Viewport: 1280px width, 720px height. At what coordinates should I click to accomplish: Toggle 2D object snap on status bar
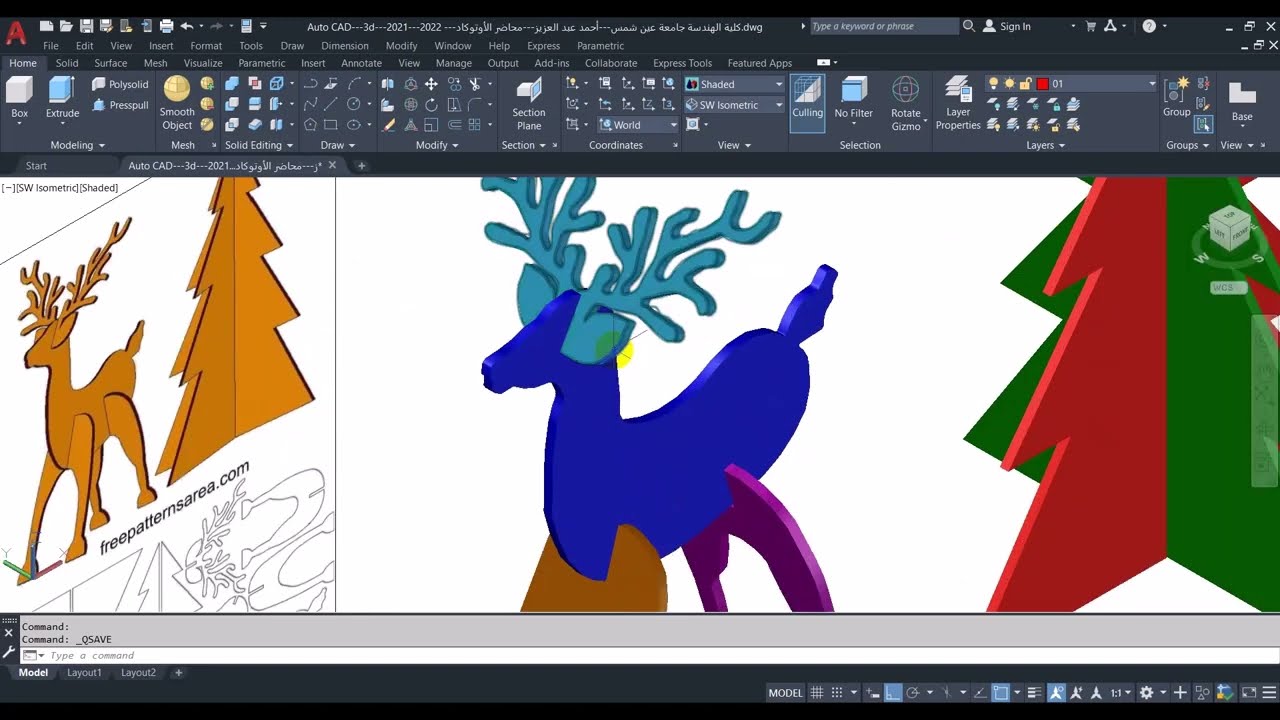pyautogui.click(x=1001, y=692)
